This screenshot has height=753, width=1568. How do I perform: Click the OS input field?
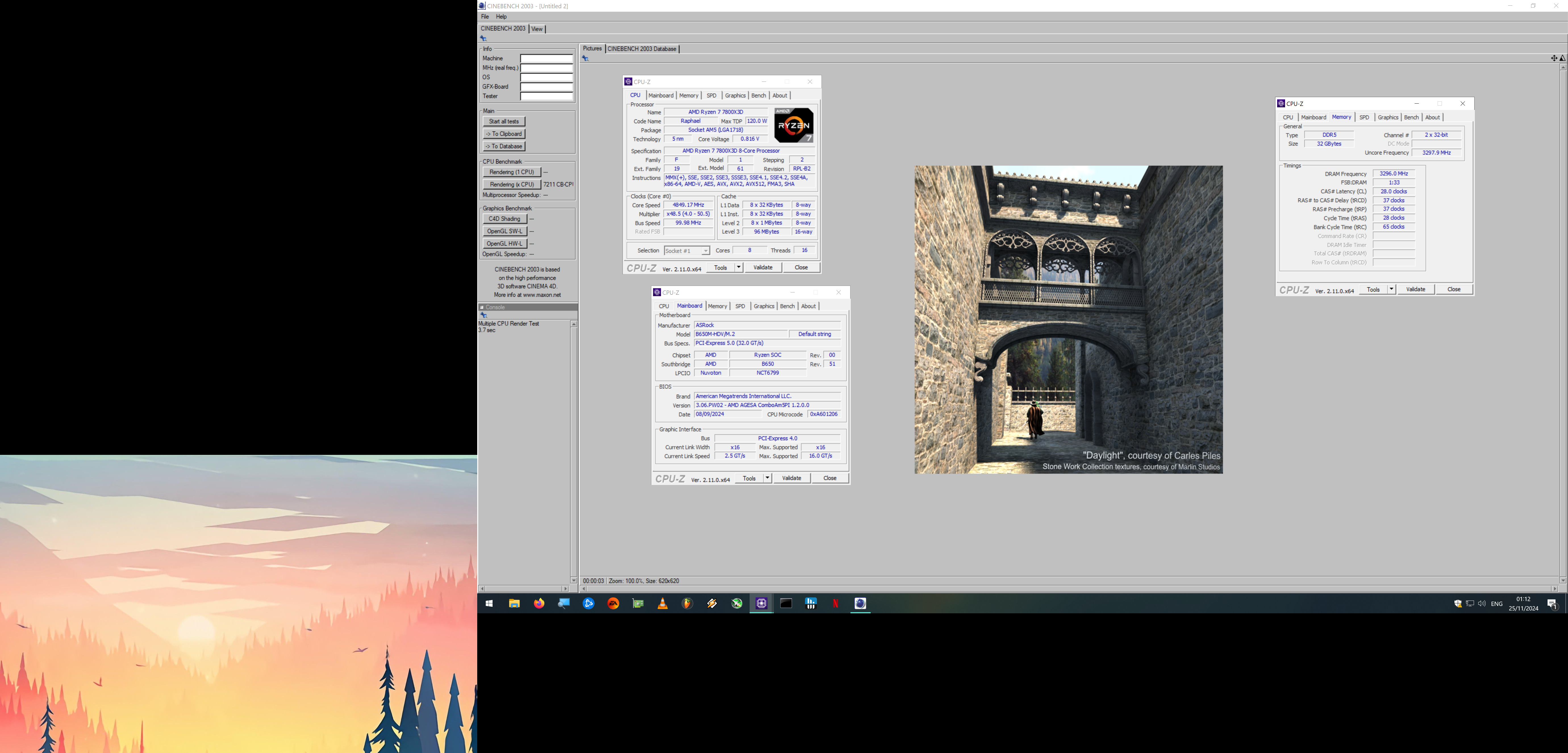coord(547,77)
